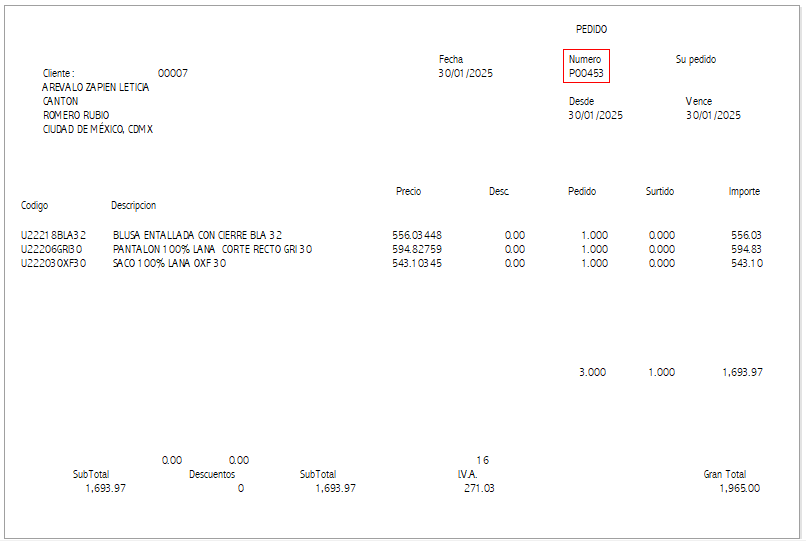Screen dimensions: 806x544
Task: Select product code U22218BLA32
Action: pos(53,235)
